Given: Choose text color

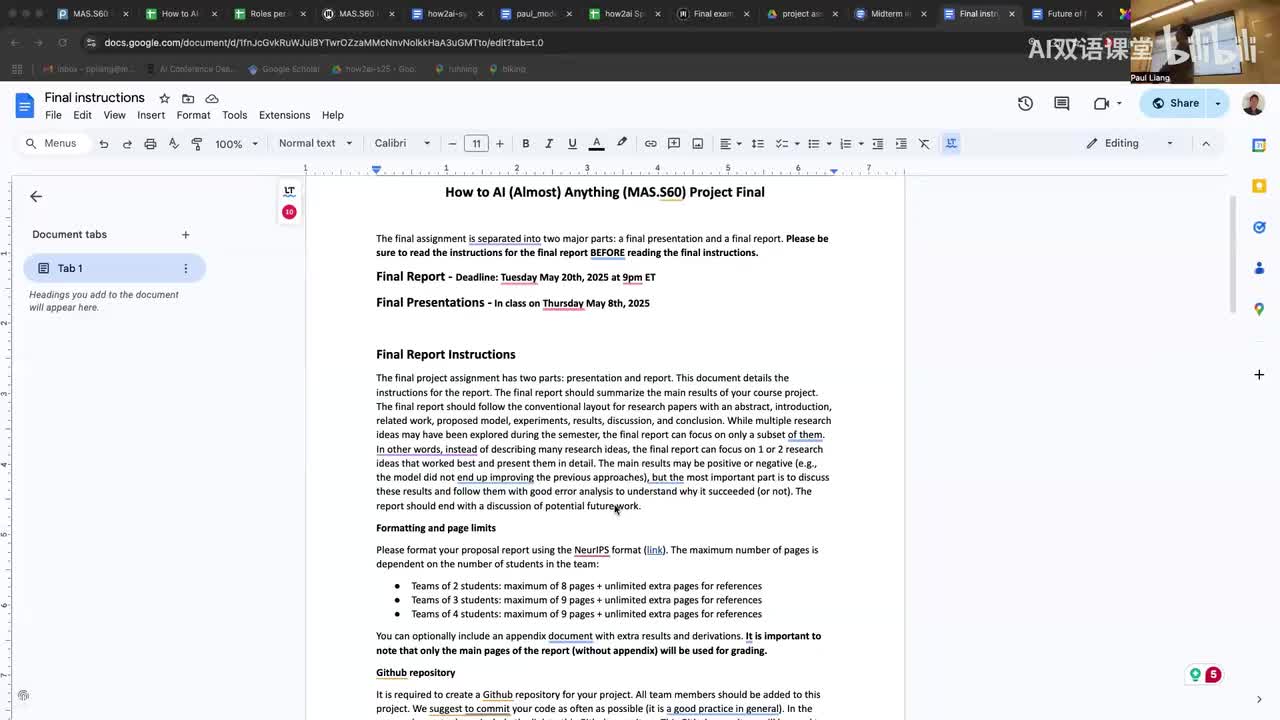Looking at the screenshot, I should [x=596, y=143].
